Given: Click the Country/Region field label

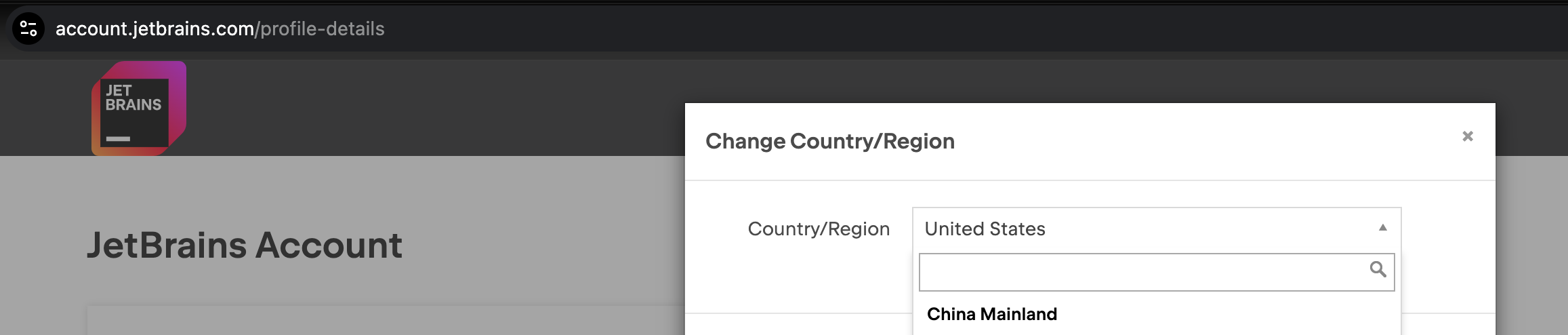Looking at the screenshot, I should click(x=819, y=229).
